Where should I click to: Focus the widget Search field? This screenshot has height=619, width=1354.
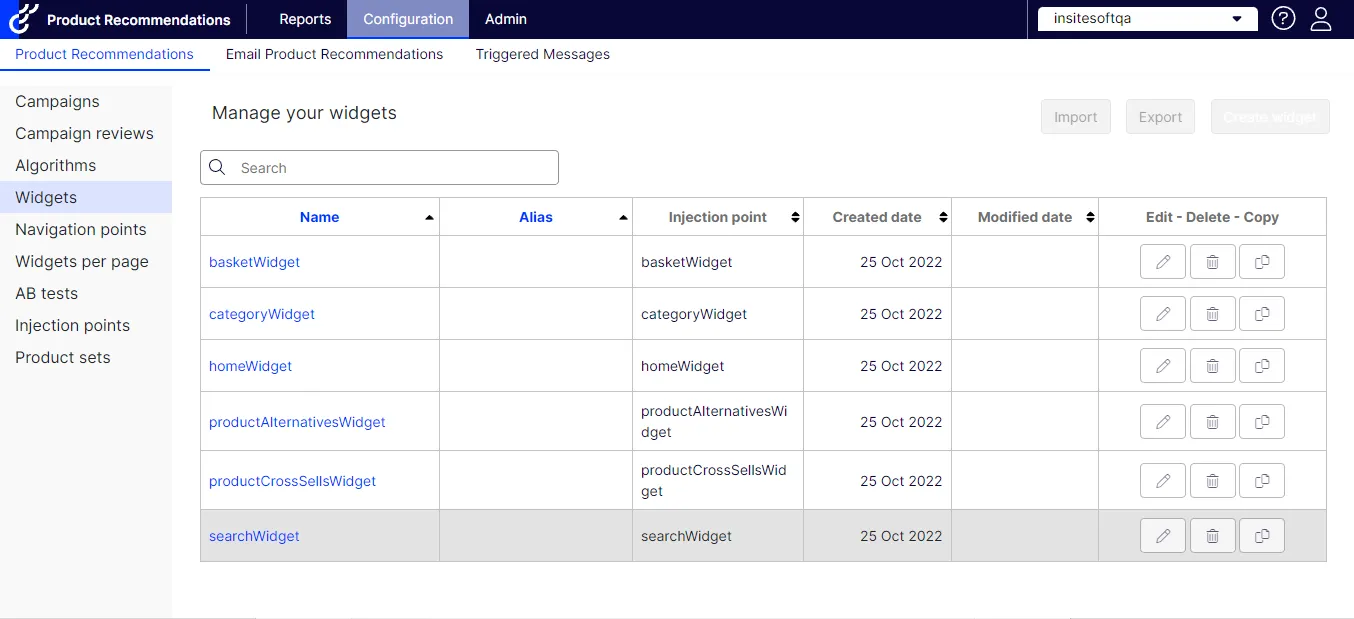coord(379,168)
